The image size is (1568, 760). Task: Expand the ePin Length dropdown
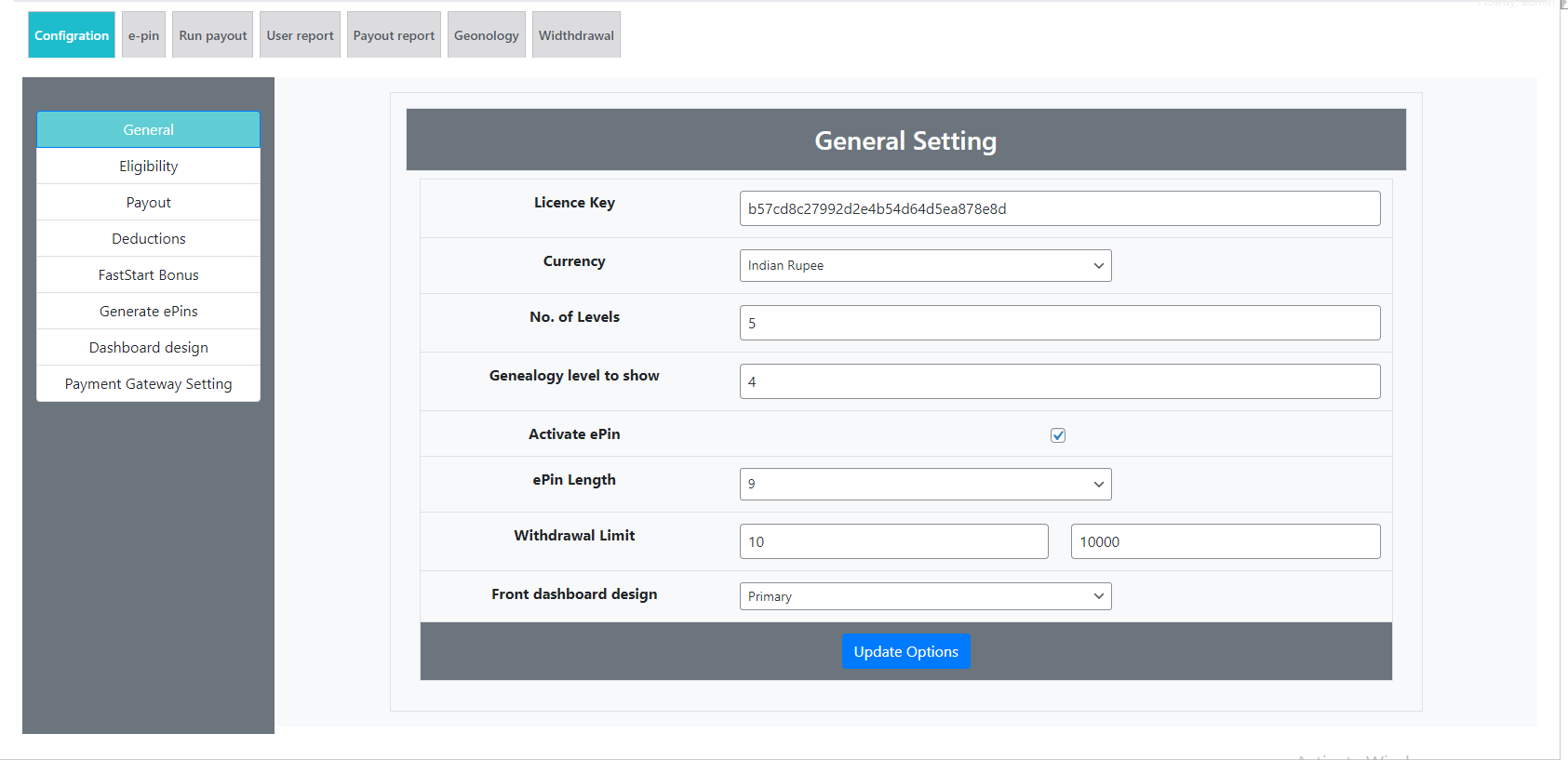point(925,484)
